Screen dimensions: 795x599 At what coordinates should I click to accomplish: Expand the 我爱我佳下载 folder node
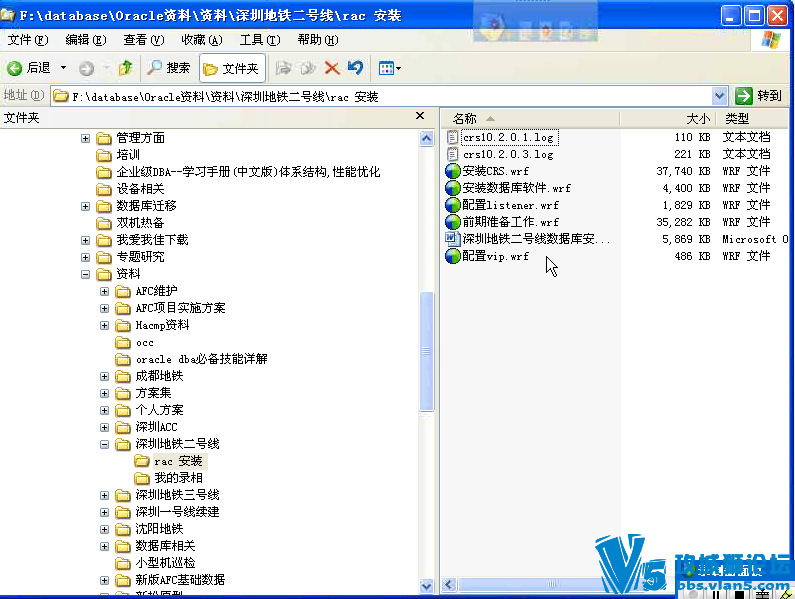(85, 240)
